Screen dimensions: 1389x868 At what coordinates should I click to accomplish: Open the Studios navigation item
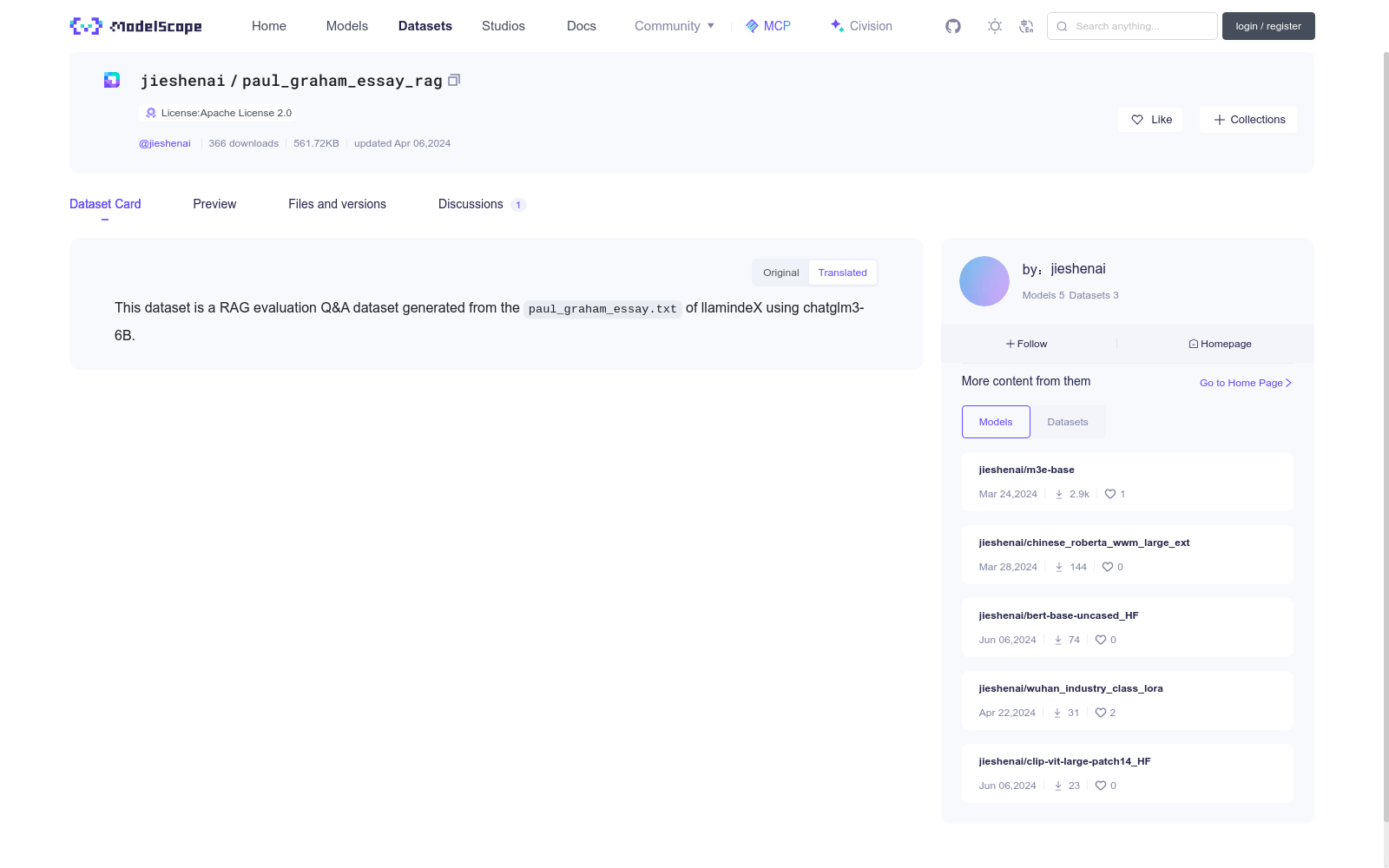point(504,26)
